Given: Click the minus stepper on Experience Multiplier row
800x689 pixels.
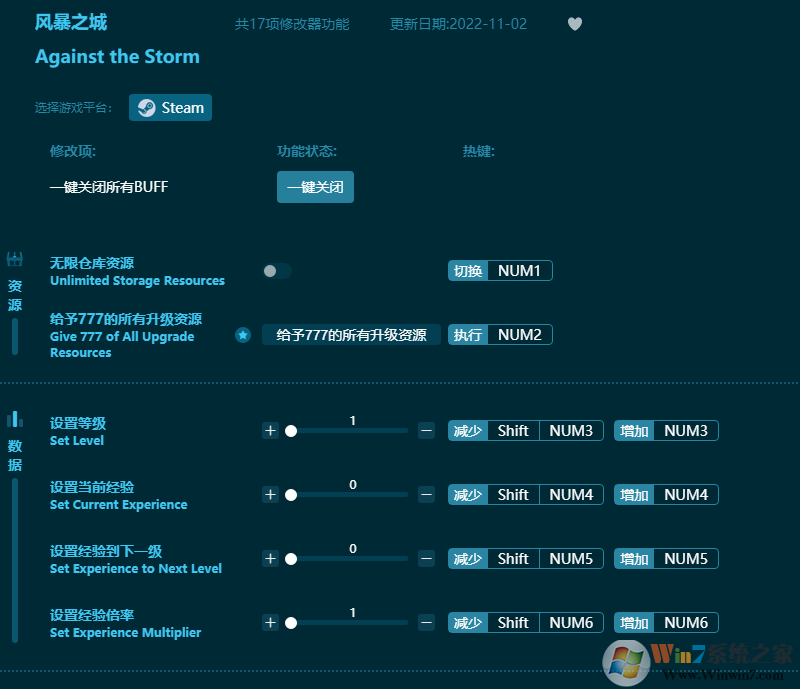Looking at the screenshot, I should (426, 622).
